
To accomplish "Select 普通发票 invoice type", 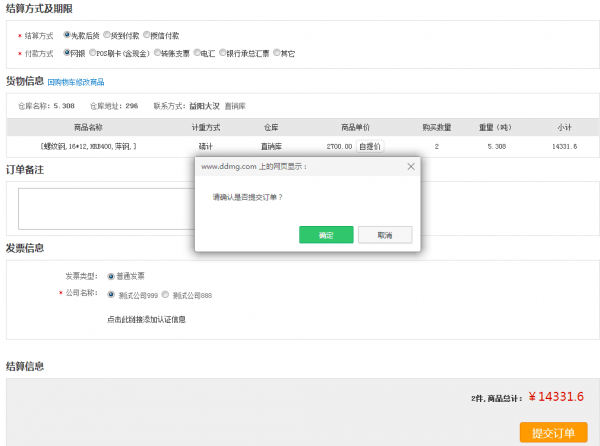I will tap(110, 276).
